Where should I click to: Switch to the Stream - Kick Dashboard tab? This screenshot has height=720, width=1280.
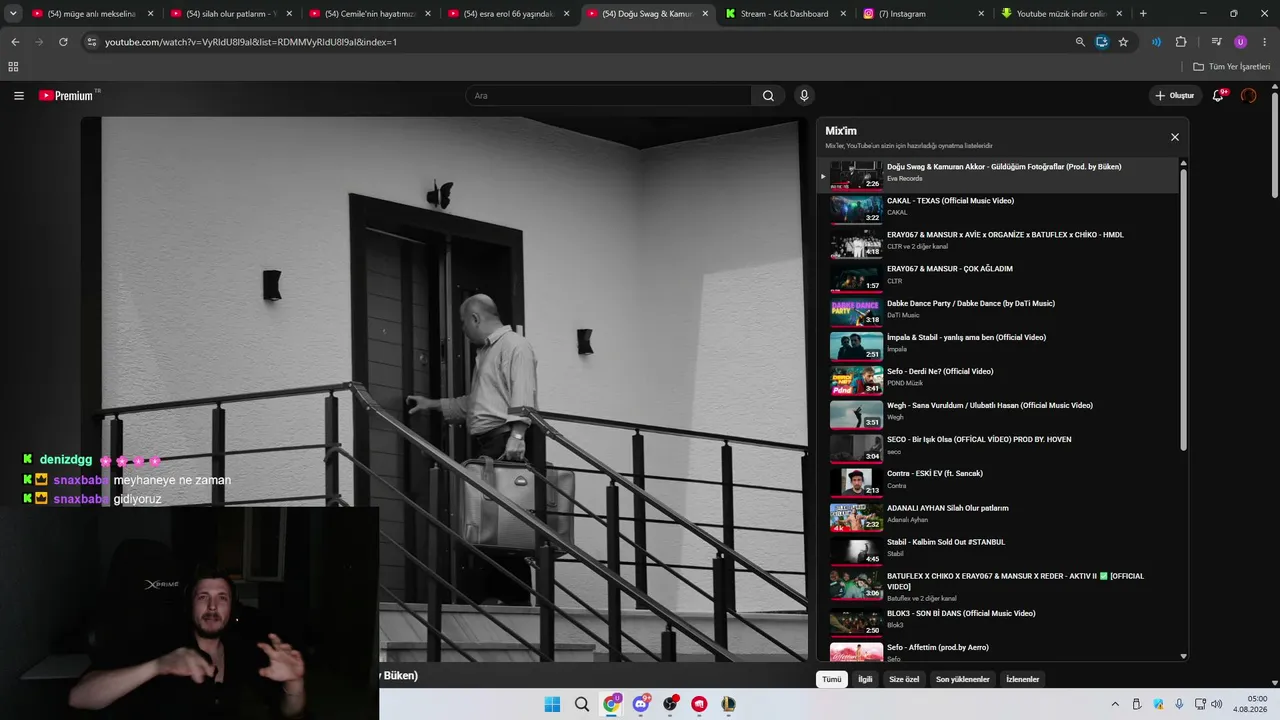[x=785, y=14]
